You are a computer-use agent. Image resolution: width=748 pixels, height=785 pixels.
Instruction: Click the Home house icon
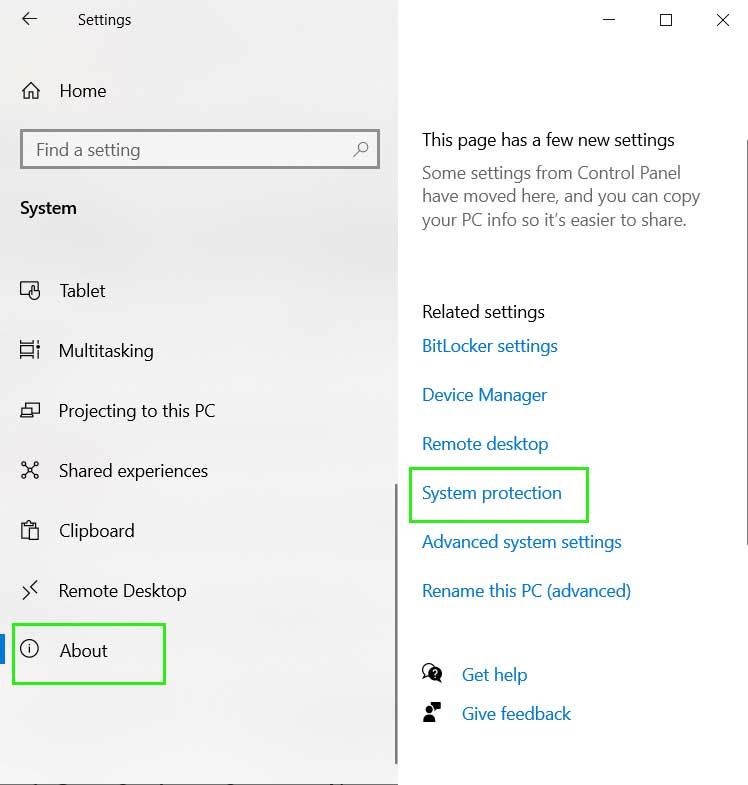tap(31, 91)
